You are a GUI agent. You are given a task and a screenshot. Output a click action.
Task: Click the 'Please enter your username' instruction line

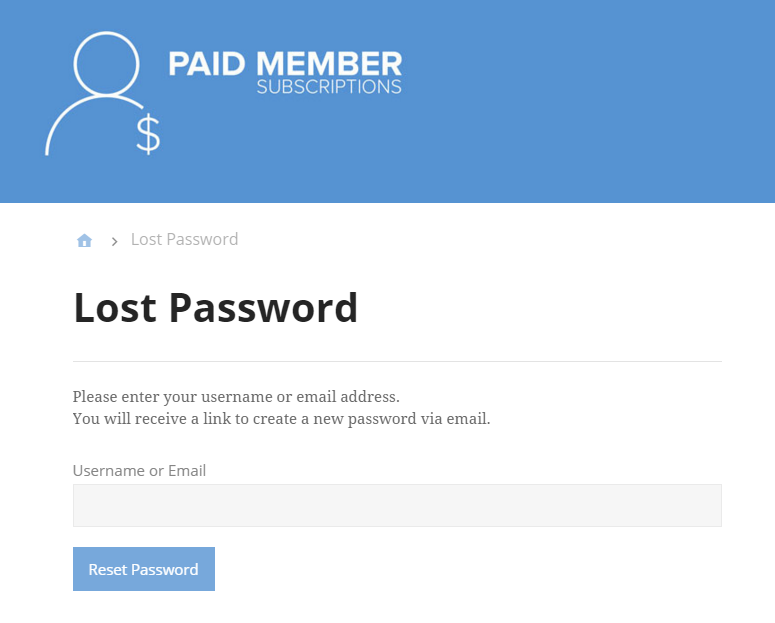point(236,397)
